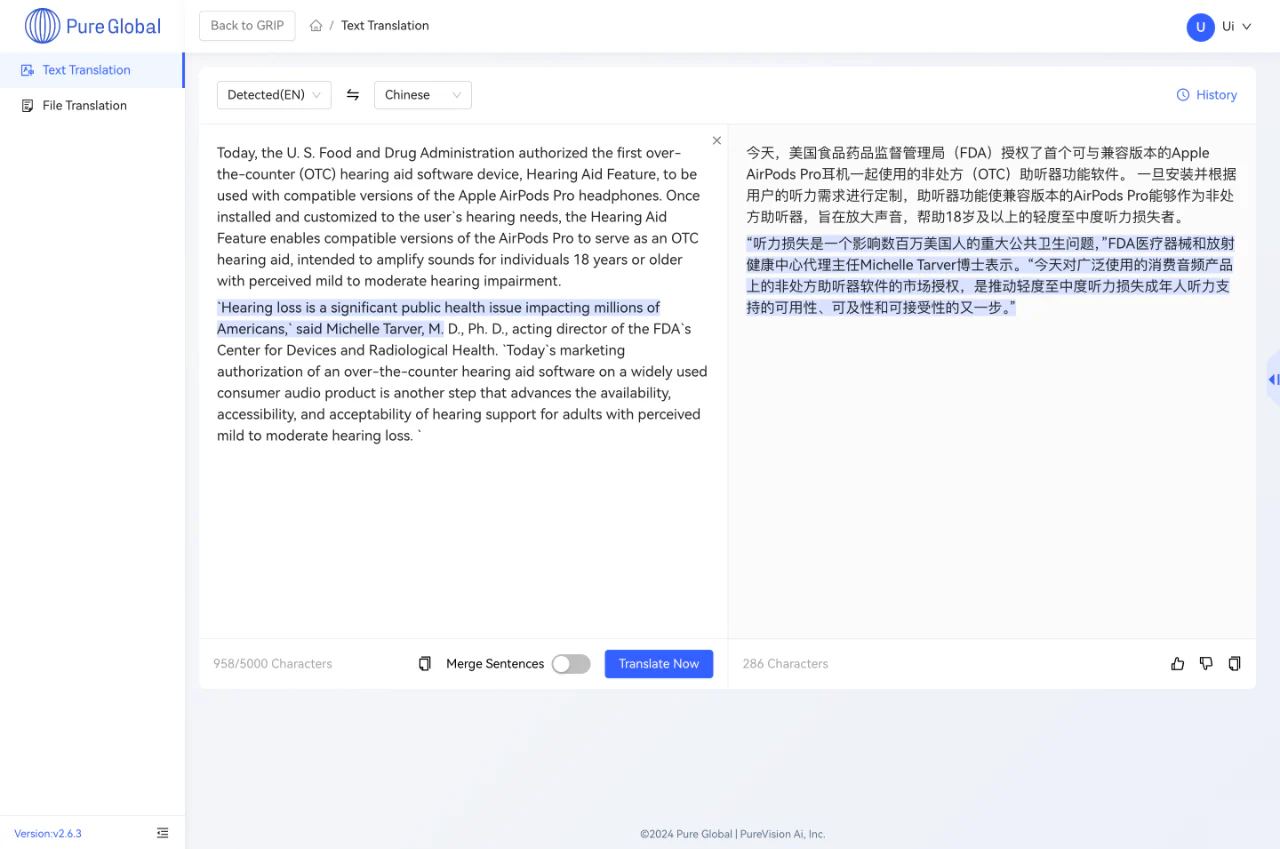Click the Back to GRIP button

[247, 26]
